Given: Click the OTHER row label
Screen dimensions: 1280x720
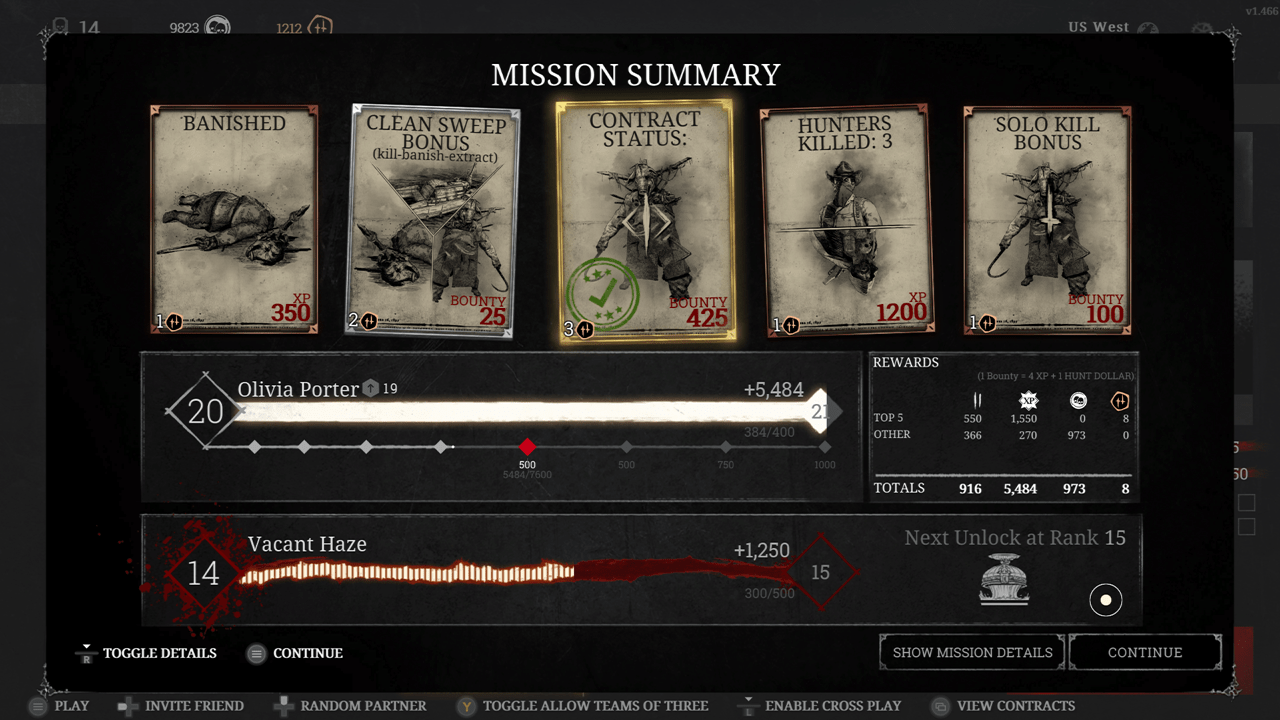Looking at the screenshot, I should (x=892, y=435).
